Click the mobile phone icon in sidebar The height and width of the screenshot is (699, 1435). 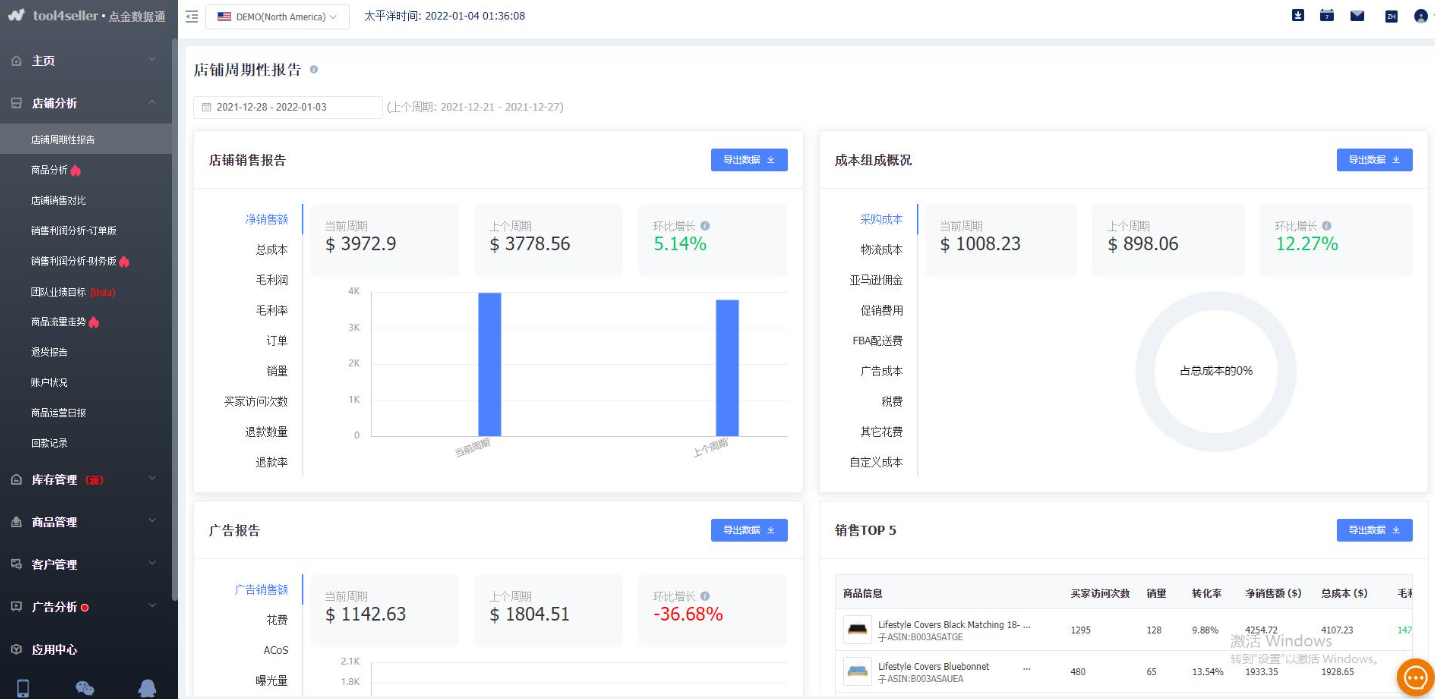click(x=23, y=688)
